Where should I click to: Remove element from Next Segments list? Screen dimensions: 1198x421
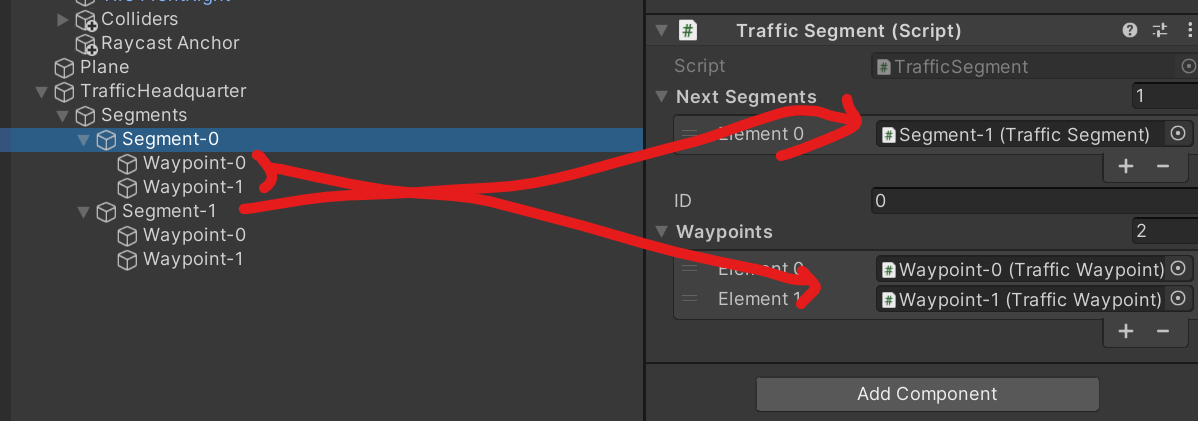pyautogui.click(x=1163, y=167)
